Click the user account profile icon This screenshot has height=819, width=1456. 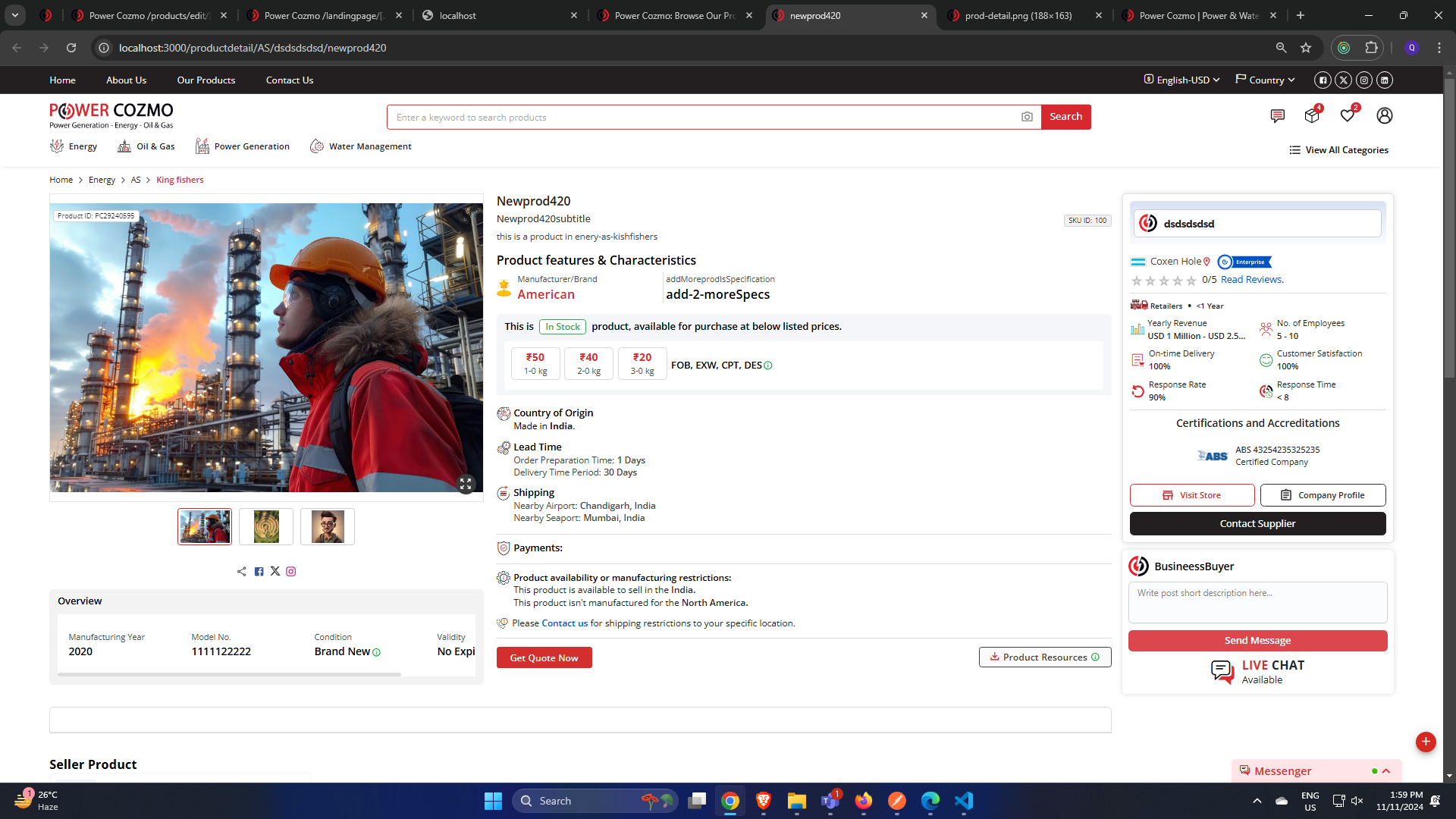click(x=1384, y=115)
